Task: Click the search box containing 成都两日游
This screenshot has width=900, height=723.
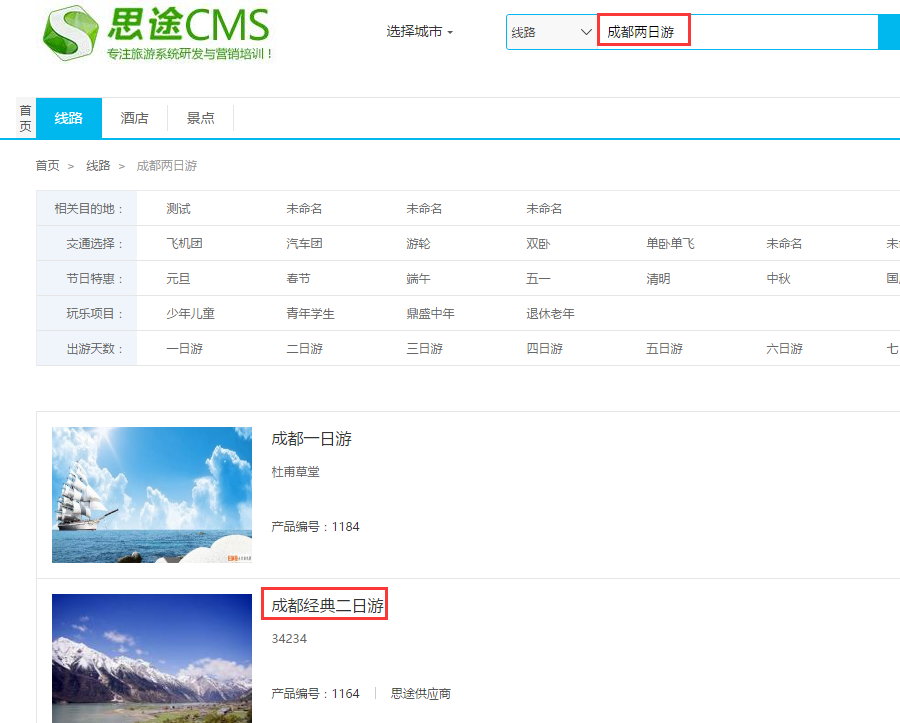Action: (735, 32)
